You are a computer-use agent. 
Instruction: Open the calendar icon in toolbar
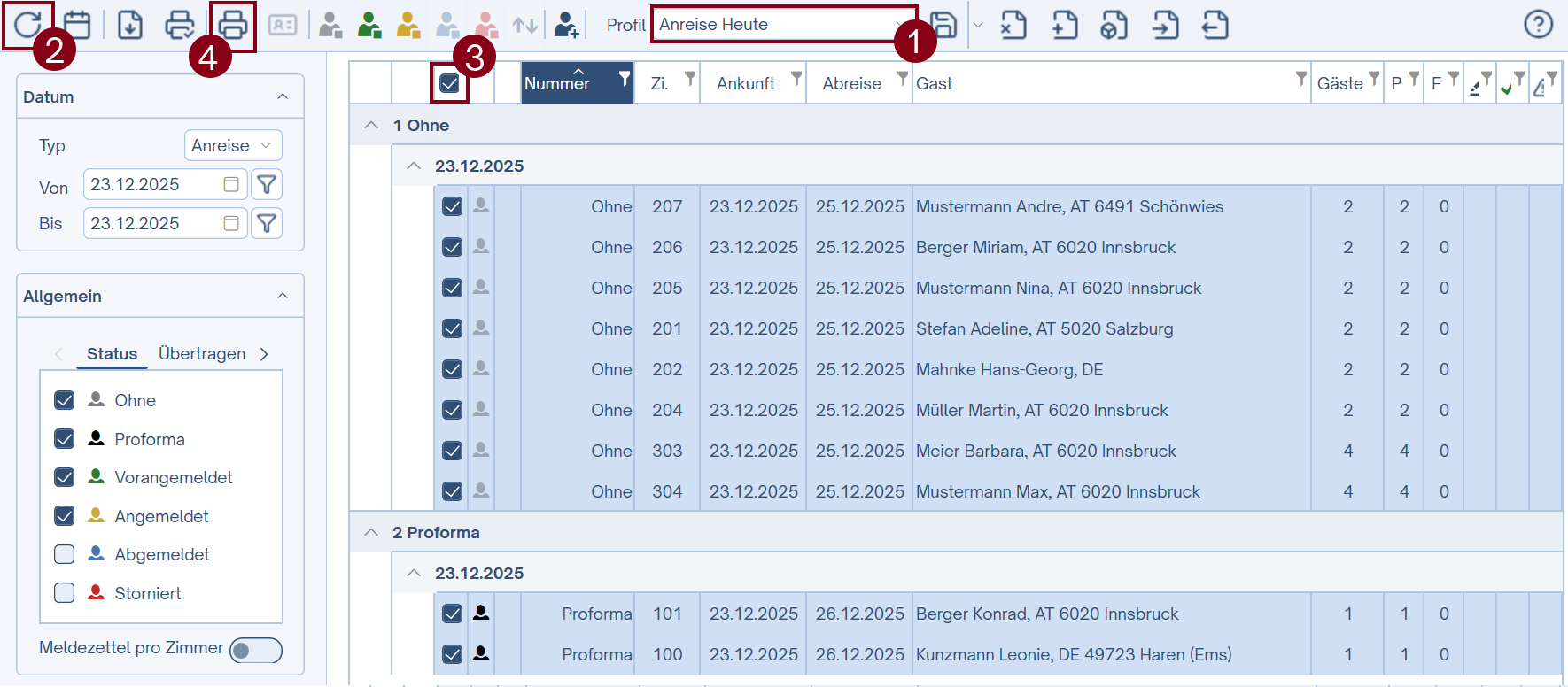(x=77, y=25)
